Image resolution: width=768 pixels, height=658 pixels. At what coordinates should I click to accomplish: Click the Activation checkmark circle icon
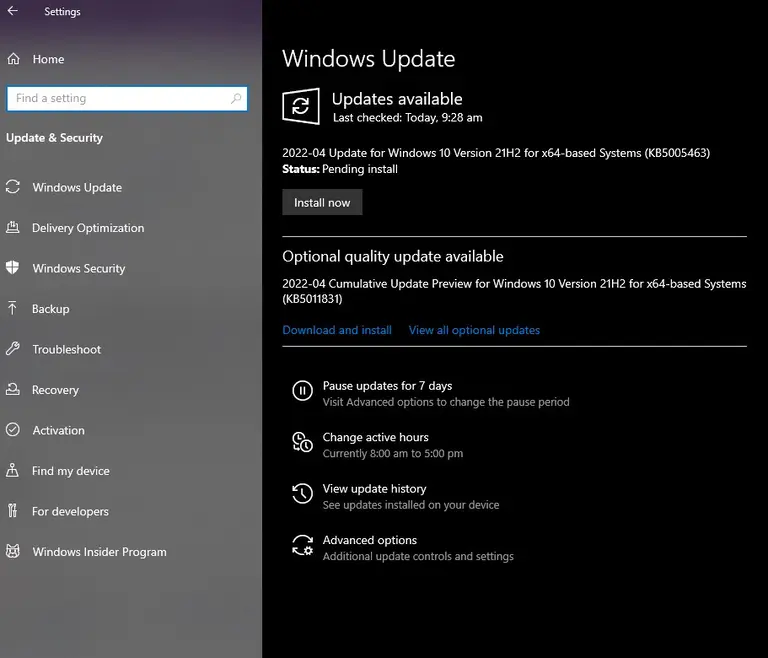pyautogui.click(x=13, y=430)
